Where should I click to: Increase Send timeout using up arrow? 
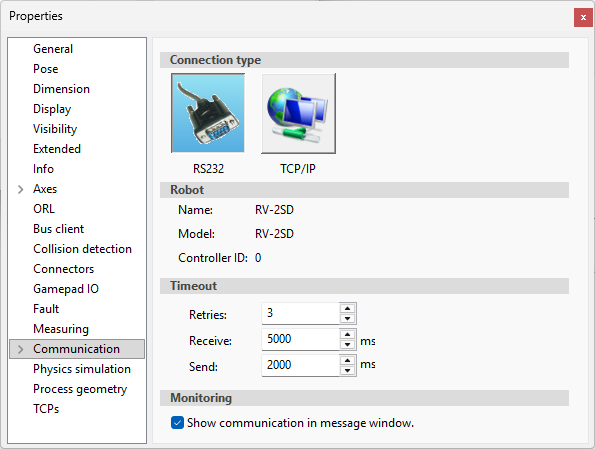click(347, 360)
